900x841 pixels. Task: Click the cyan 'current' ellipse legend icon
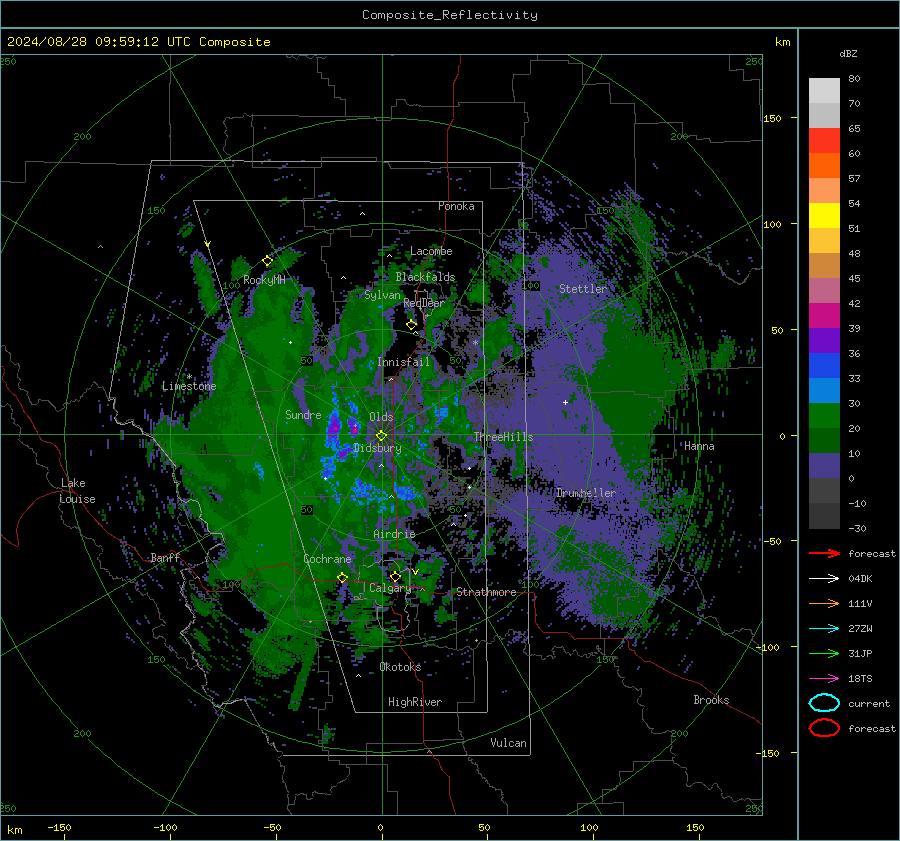[824, 703]
